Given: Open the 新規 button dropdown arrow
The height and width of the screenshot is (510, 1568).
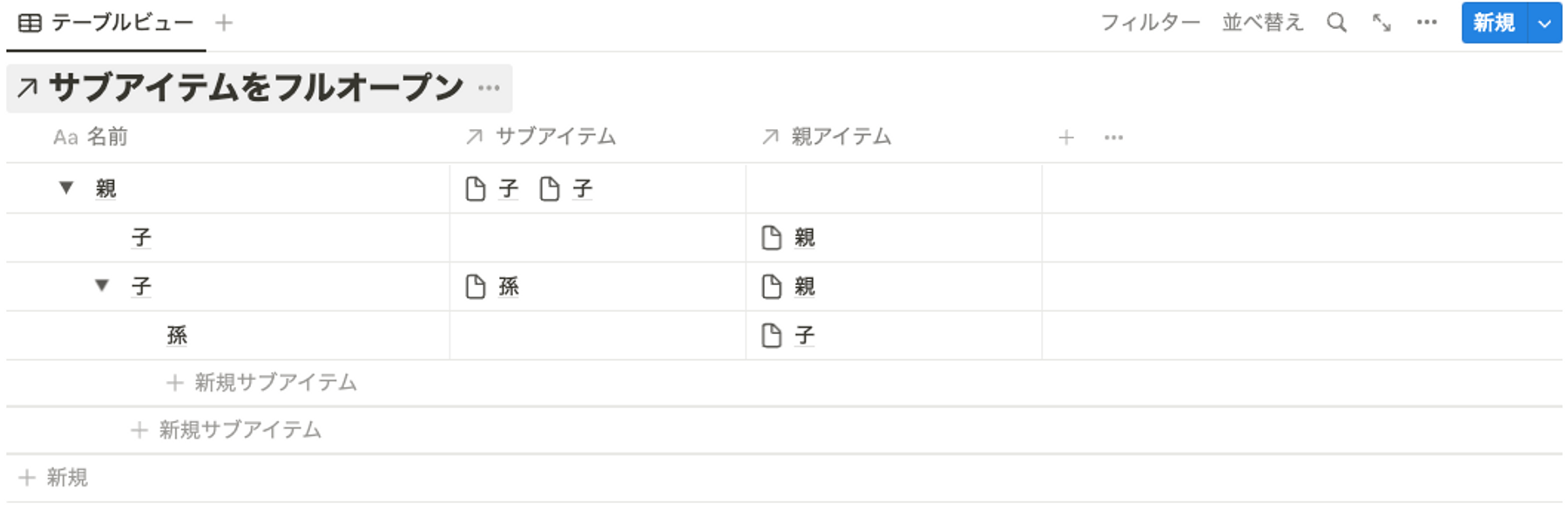Looking at the screenshot, I should (x=1544, y=24).
